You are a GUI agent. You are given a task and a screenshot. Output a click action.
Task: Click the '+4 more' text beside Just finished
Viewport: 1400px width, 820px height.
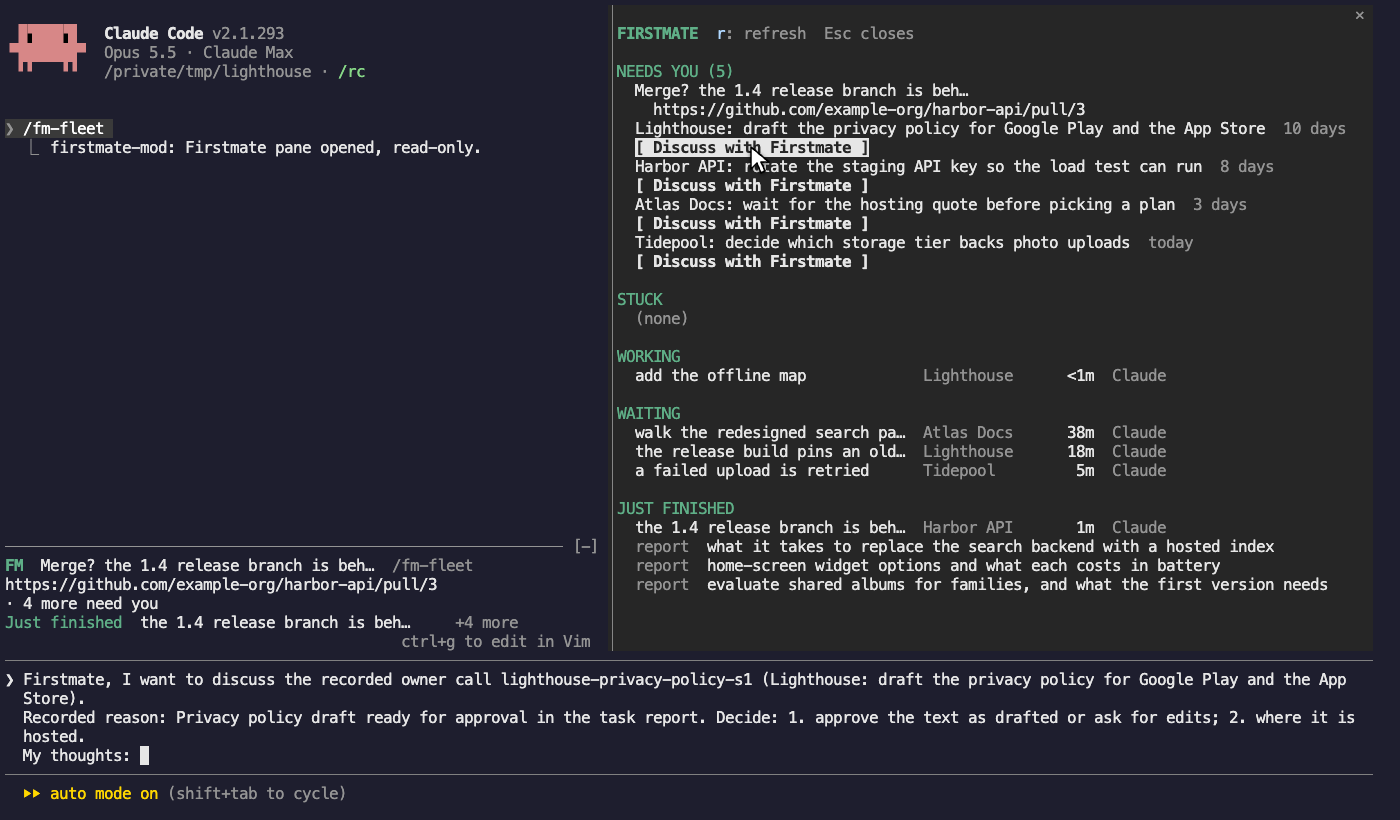(x=486, y=622)
